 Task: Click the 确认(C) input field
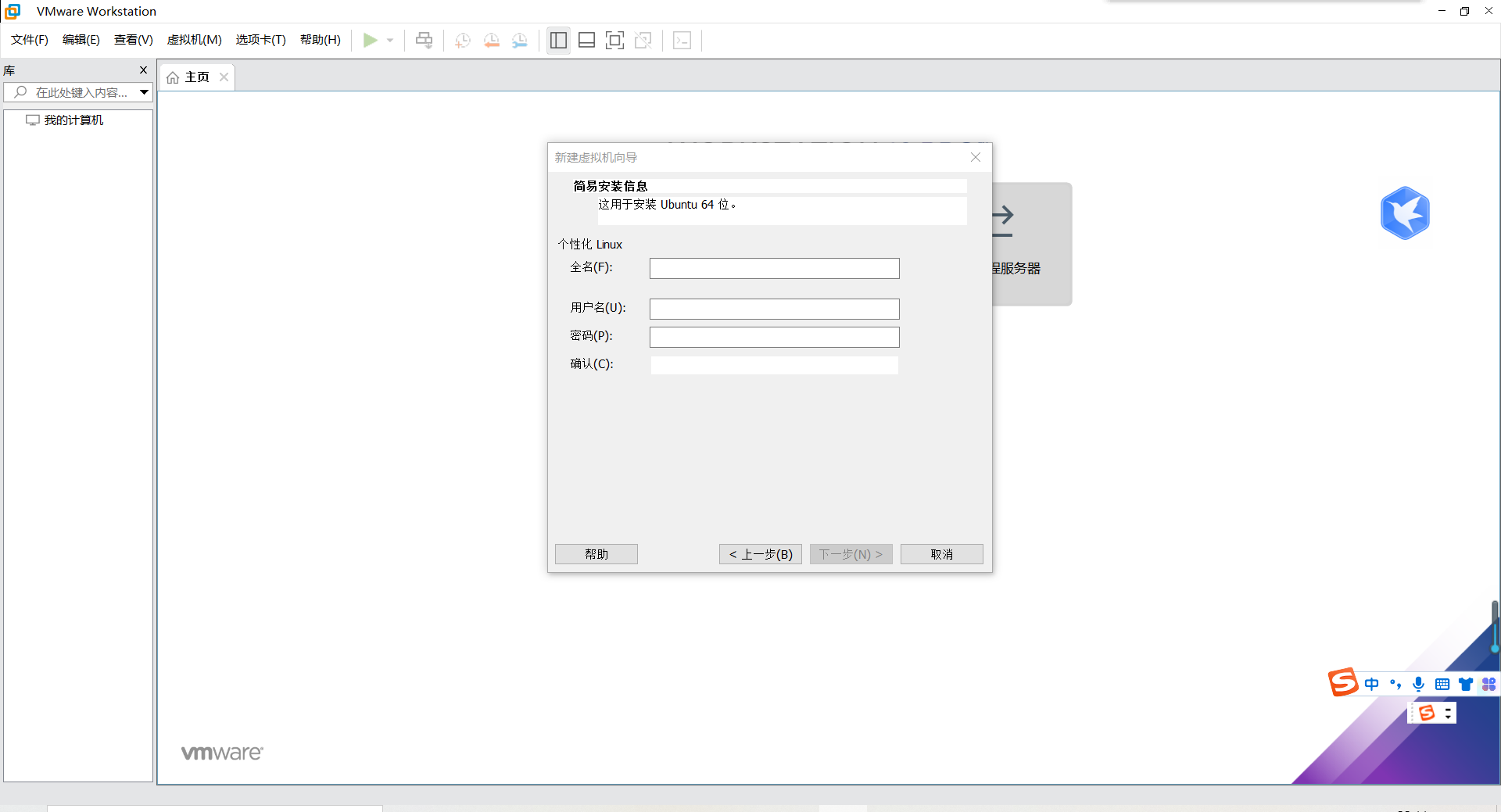[775, 366]
